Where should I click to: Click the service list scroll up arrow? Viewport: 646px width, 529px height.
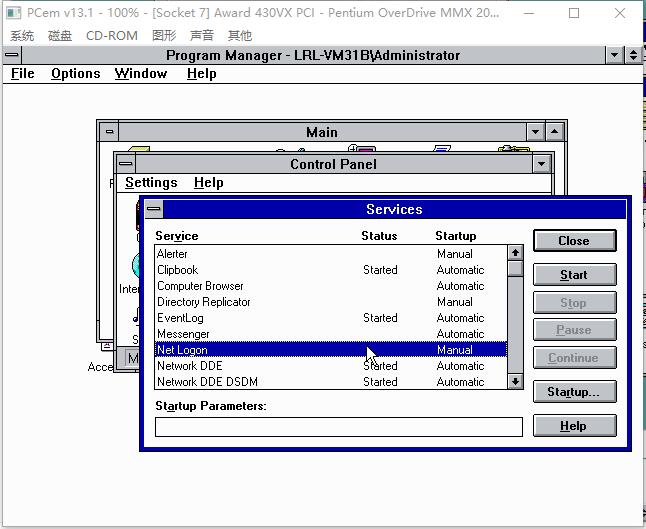515,253
